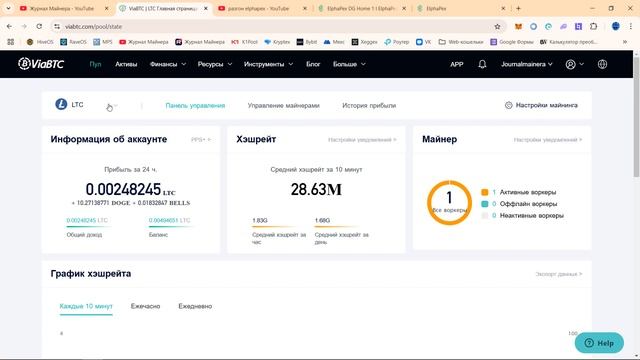Expand the Больше menu
Screen dimensions: 640x360
coord(349,64)
